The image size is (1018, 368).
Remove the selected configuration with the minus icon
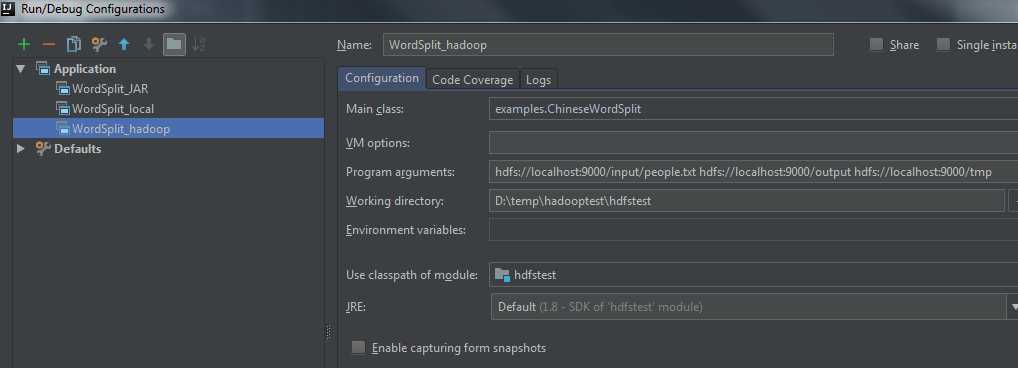click(x=49, y=44)
